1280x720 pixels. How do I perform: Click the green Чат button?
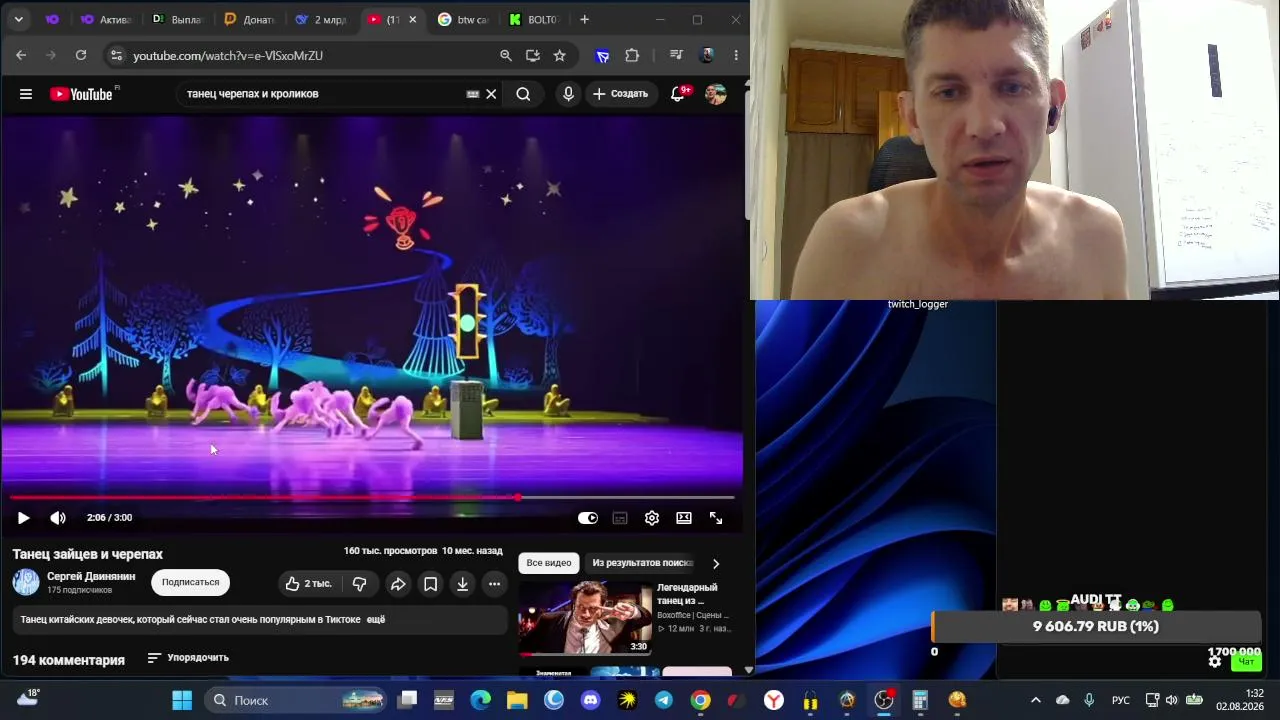pos(1246,662)
